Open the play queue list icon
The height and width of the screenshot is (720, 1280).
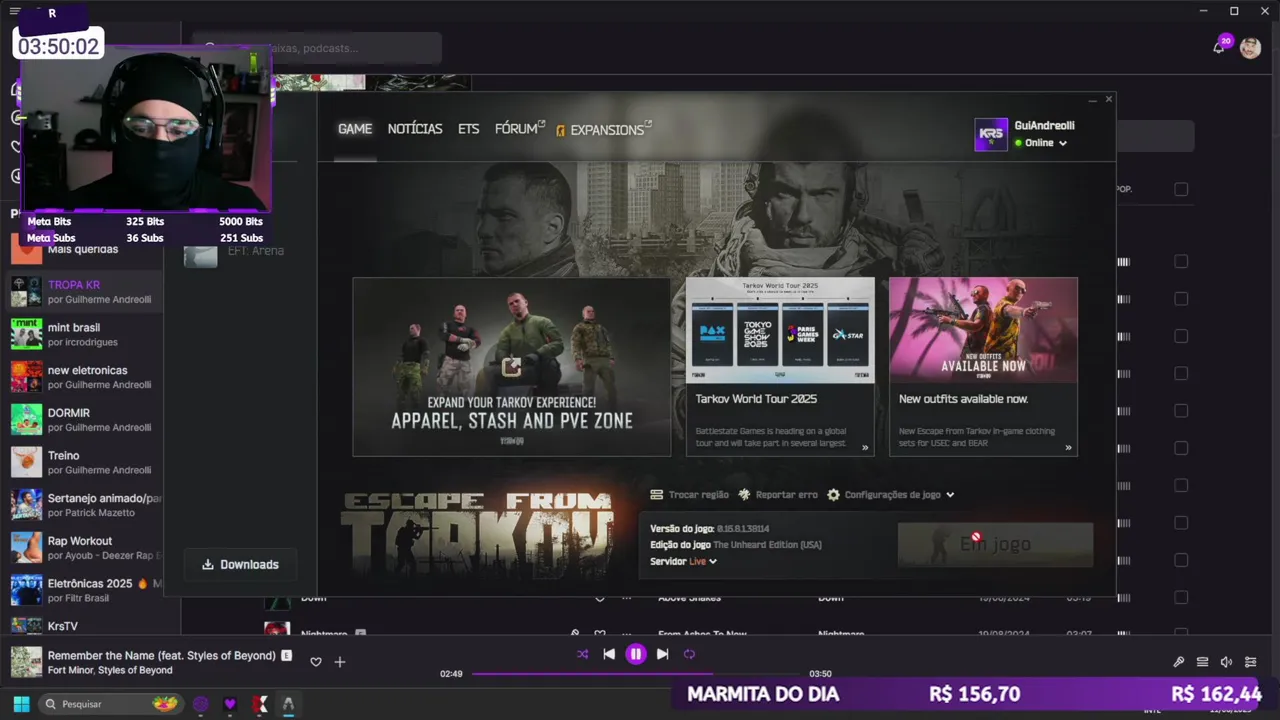pos(1202,662)
